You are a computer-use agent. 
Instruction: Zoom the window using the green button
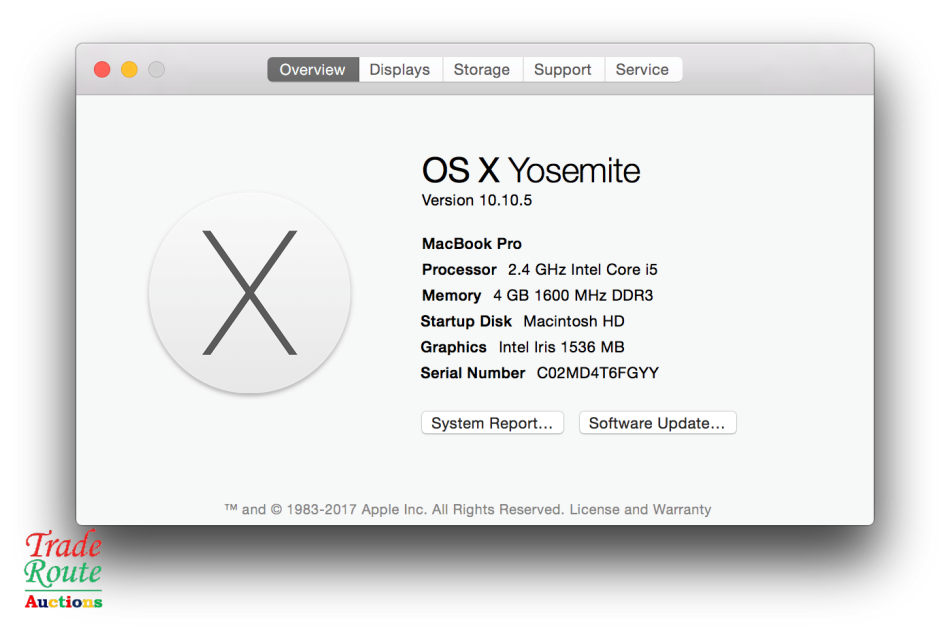click(156, 69)
